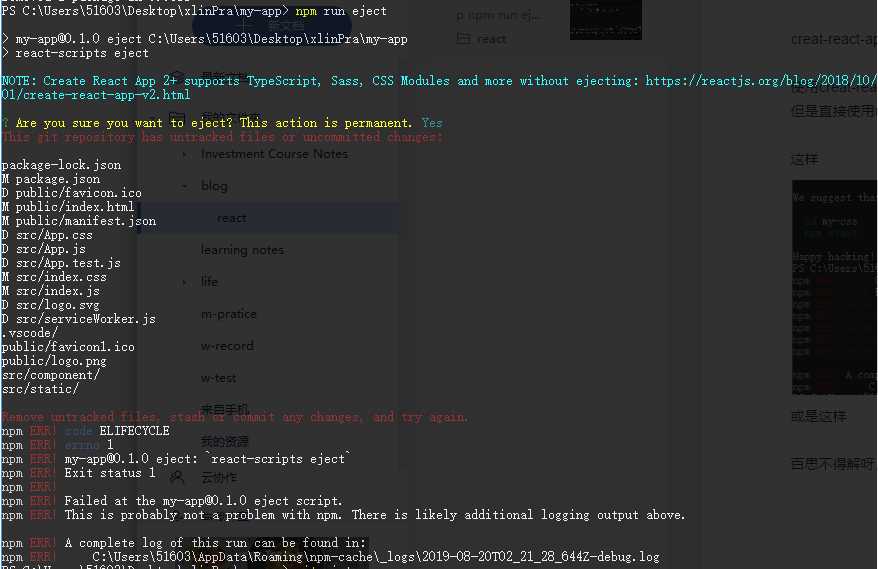Viewport: 878px width, 569px height.
Task: Click 'D public/favicon.ico' line
Action: [x=71, y=193]
